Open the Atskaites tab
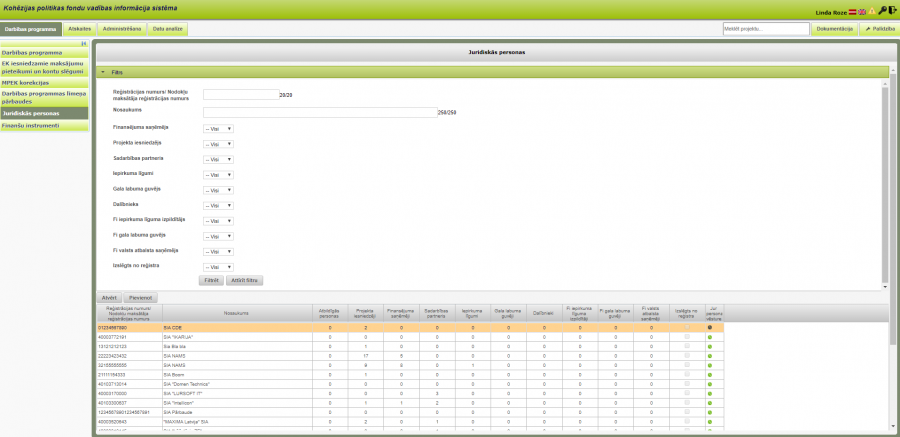Viewport: 900px width, 437px height. coord(80,29)
